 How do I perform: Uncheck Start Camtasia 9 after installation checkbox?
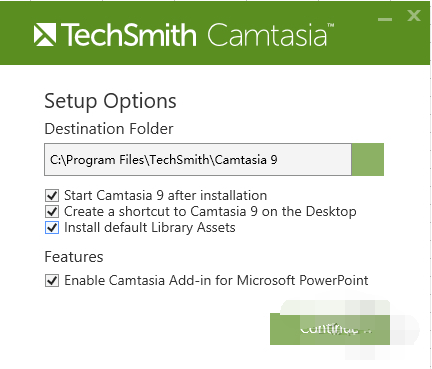coord(52,195)
